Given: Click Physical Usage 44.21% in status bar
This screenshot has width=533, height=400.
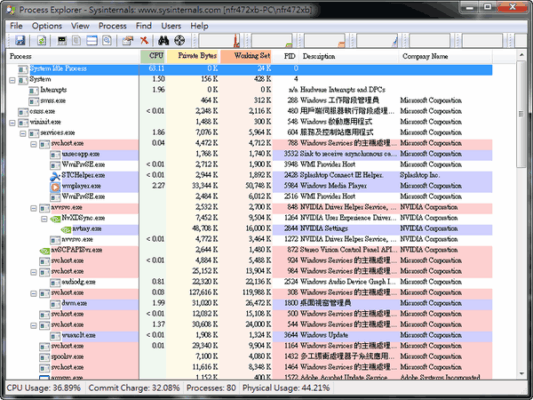Looking at the screenshot, I should point(286,388).
